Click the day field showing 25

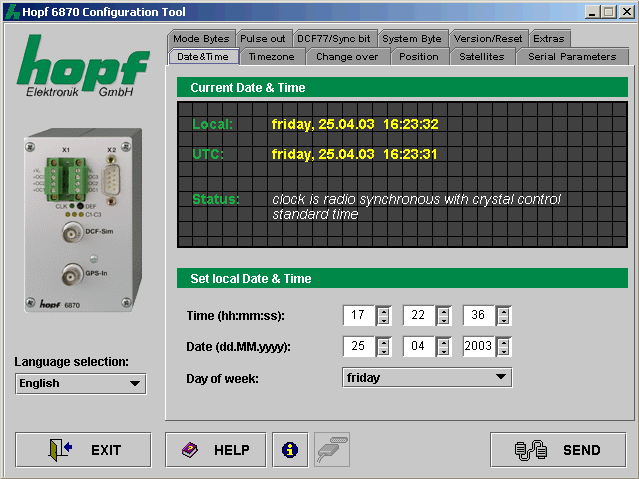click(x=359, y=346)
